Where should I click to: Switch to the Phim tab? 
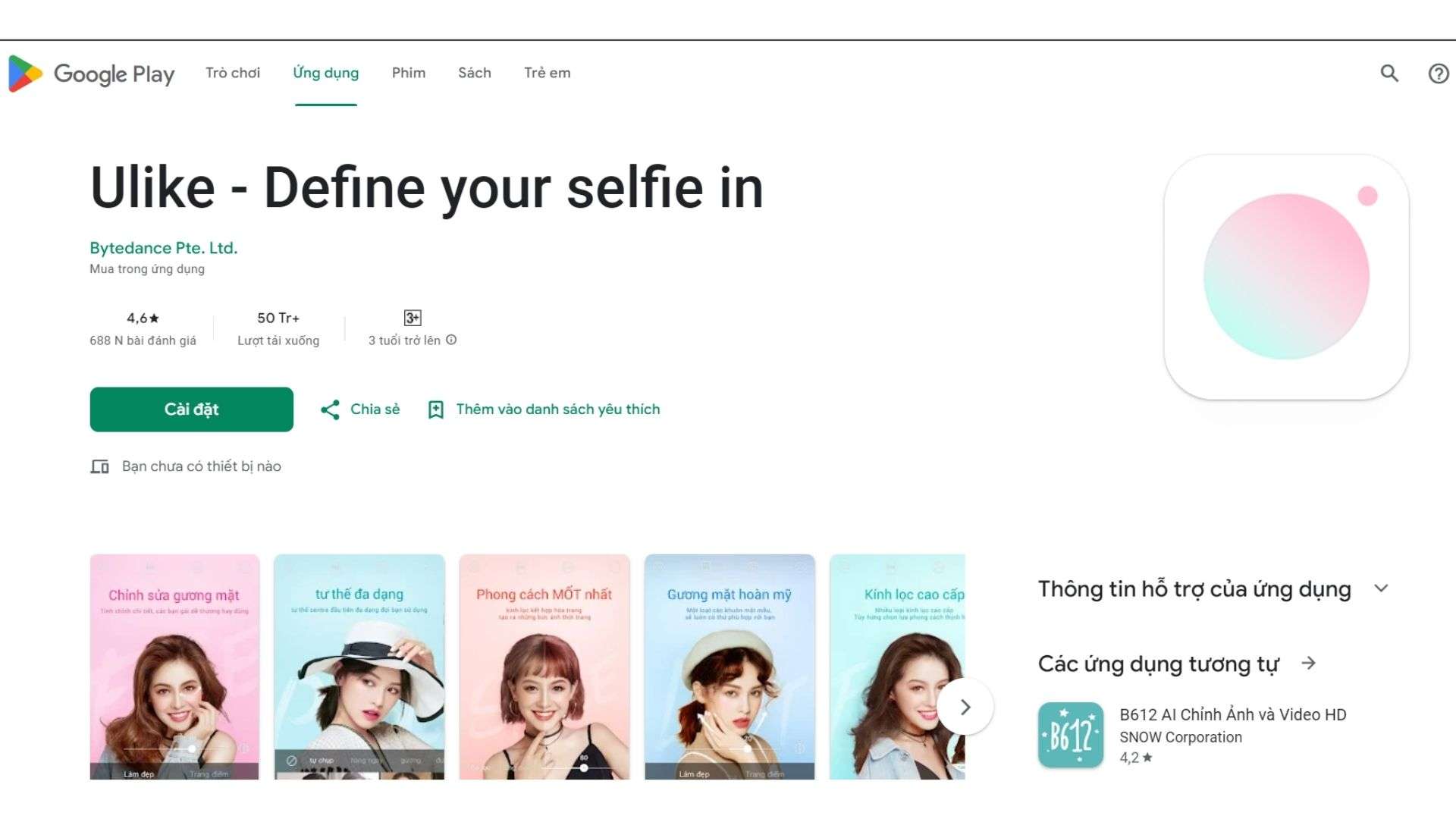(409, 73)
